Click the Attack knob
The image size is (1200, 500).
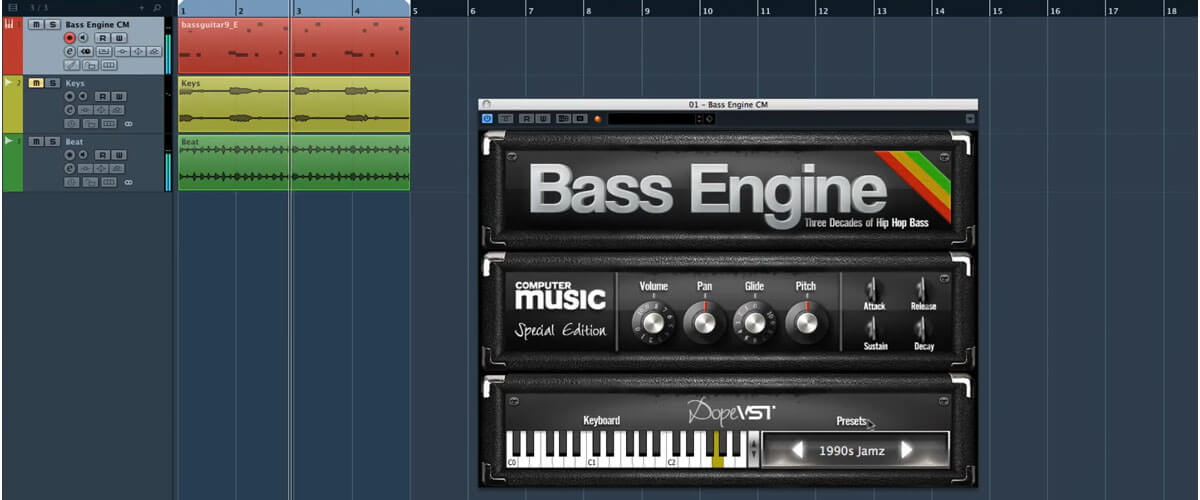coord(874,288)
